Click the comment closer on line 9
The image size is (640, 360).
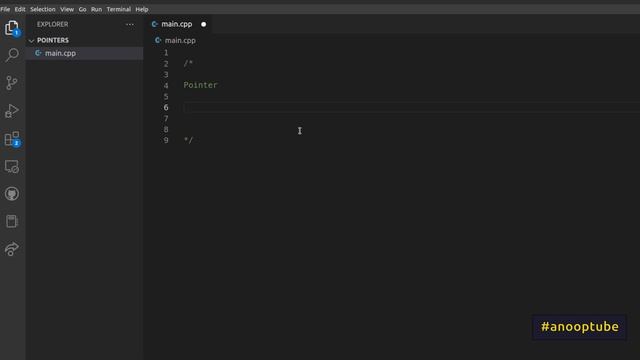(188, 140)
